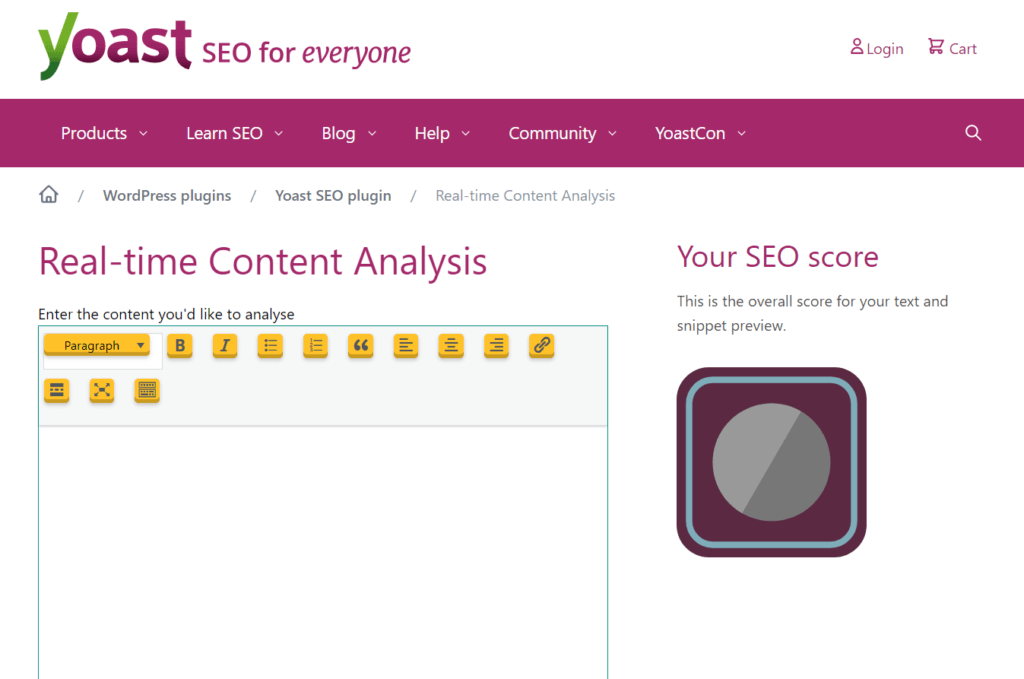1024x679 pixels.
Task: Click the 'Real-time Content Analysis' heading
Action: click(x=263, y=262)
